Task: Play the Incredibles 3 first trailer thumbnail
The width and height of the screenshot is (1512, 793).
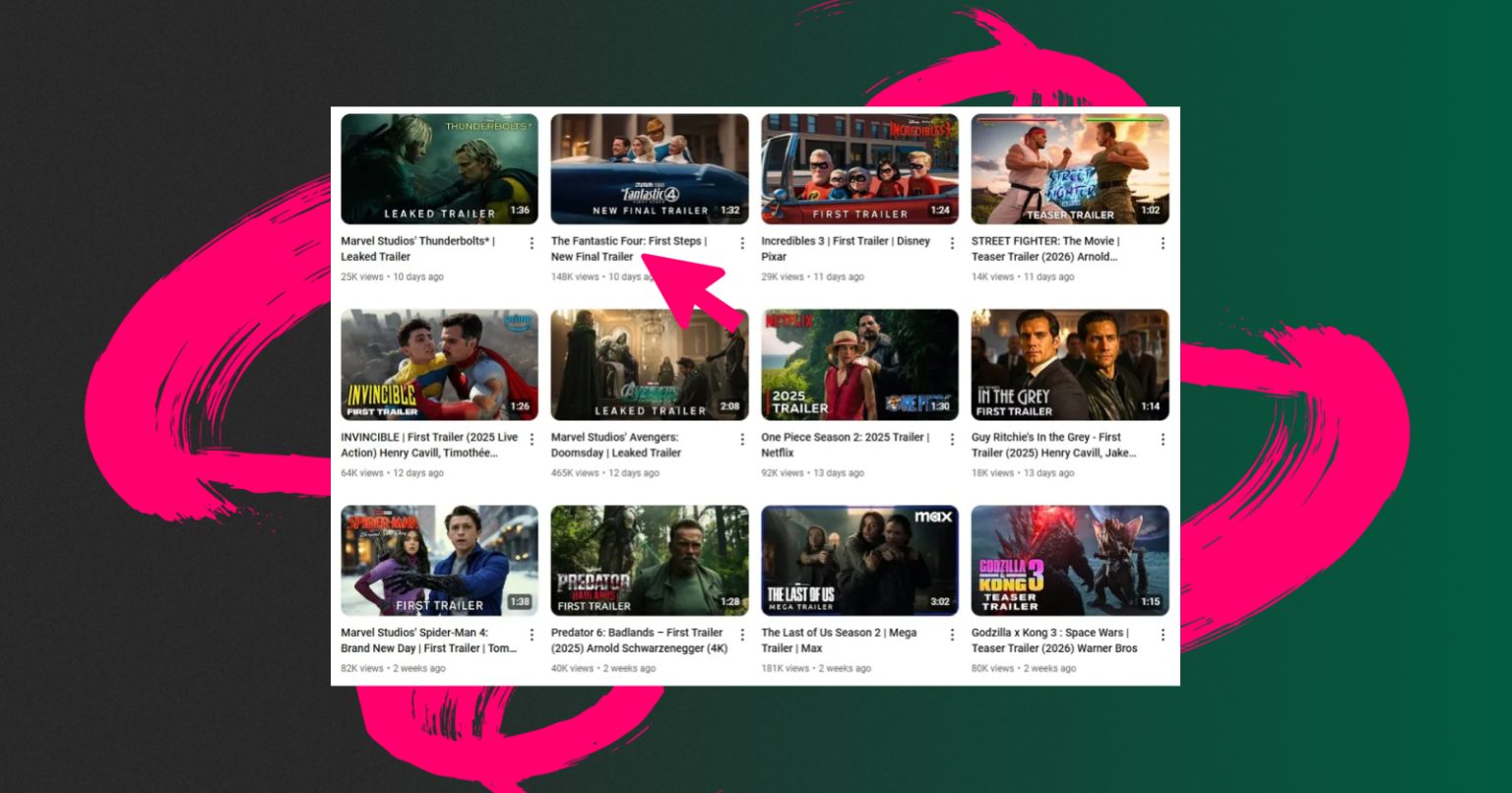Action: tap(859, 169)
